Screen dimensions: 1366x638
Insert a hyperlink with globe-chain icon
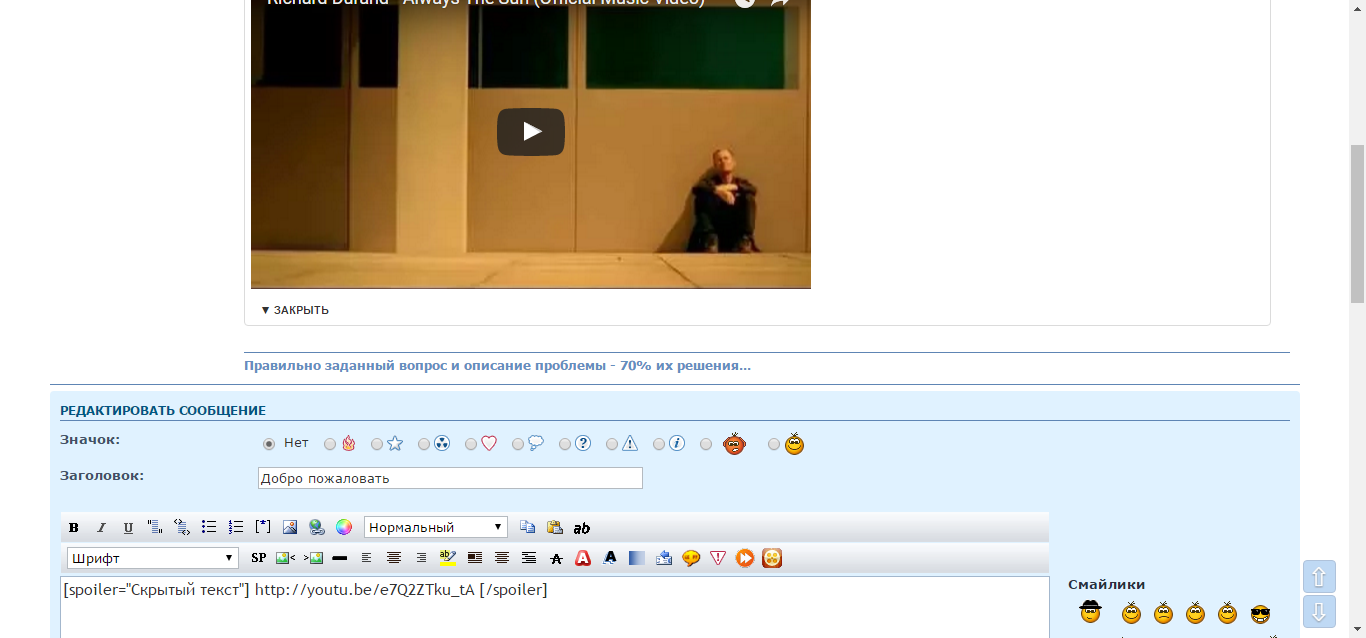pos(317,527)
